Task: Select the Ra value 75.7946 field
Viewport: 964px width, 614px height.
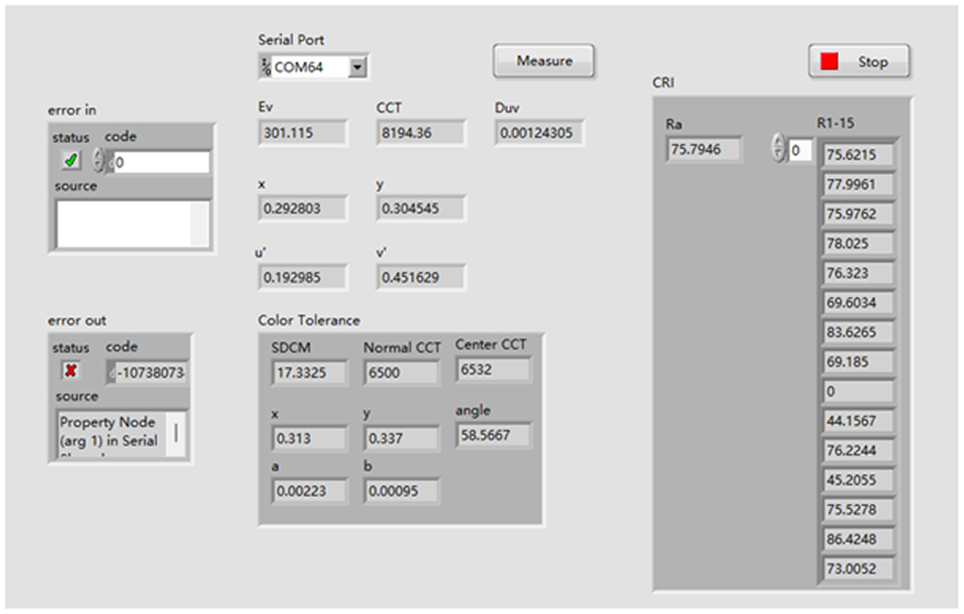Action: (x=704, y=150)
